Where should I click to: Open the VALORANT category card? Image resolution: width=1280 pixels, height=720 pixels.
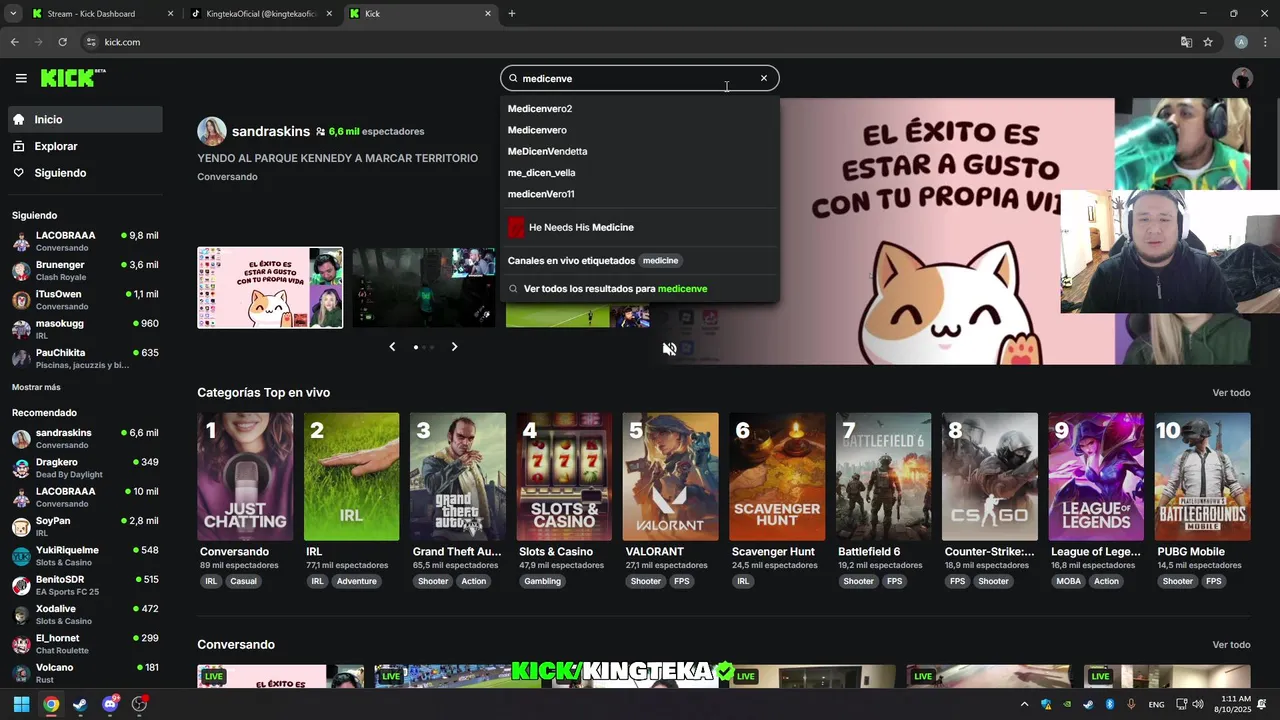[x=670, y=477]
